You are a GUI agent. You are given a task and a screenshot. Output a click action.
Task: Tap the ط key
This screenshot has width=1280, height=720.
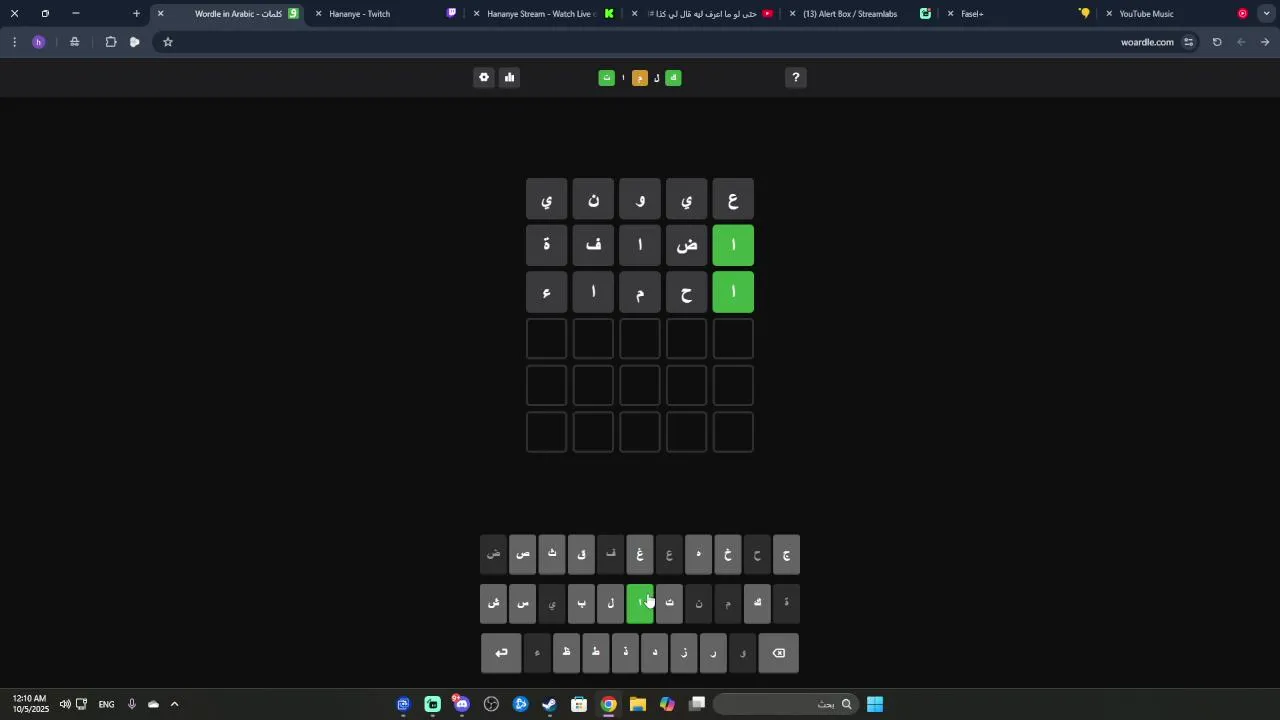pyautogui.click(x=596, y=653)
